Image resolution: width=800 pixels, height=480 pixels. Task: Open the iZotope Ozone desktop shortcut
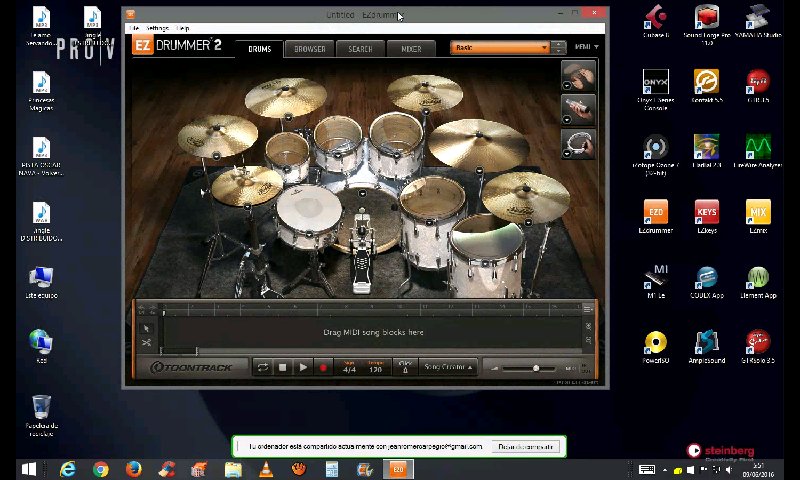click(x=656, y=155)
